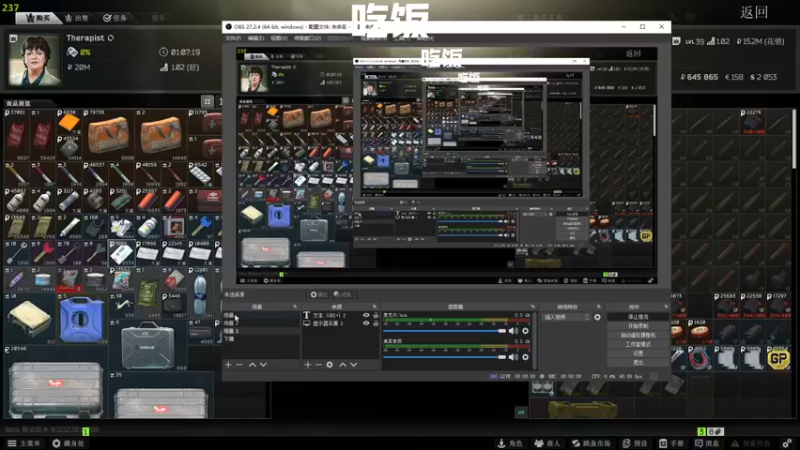This screenshot has width=800, height=450.
Task: Pop out the 场景 dock panel icon
Action: coord(295,307)
